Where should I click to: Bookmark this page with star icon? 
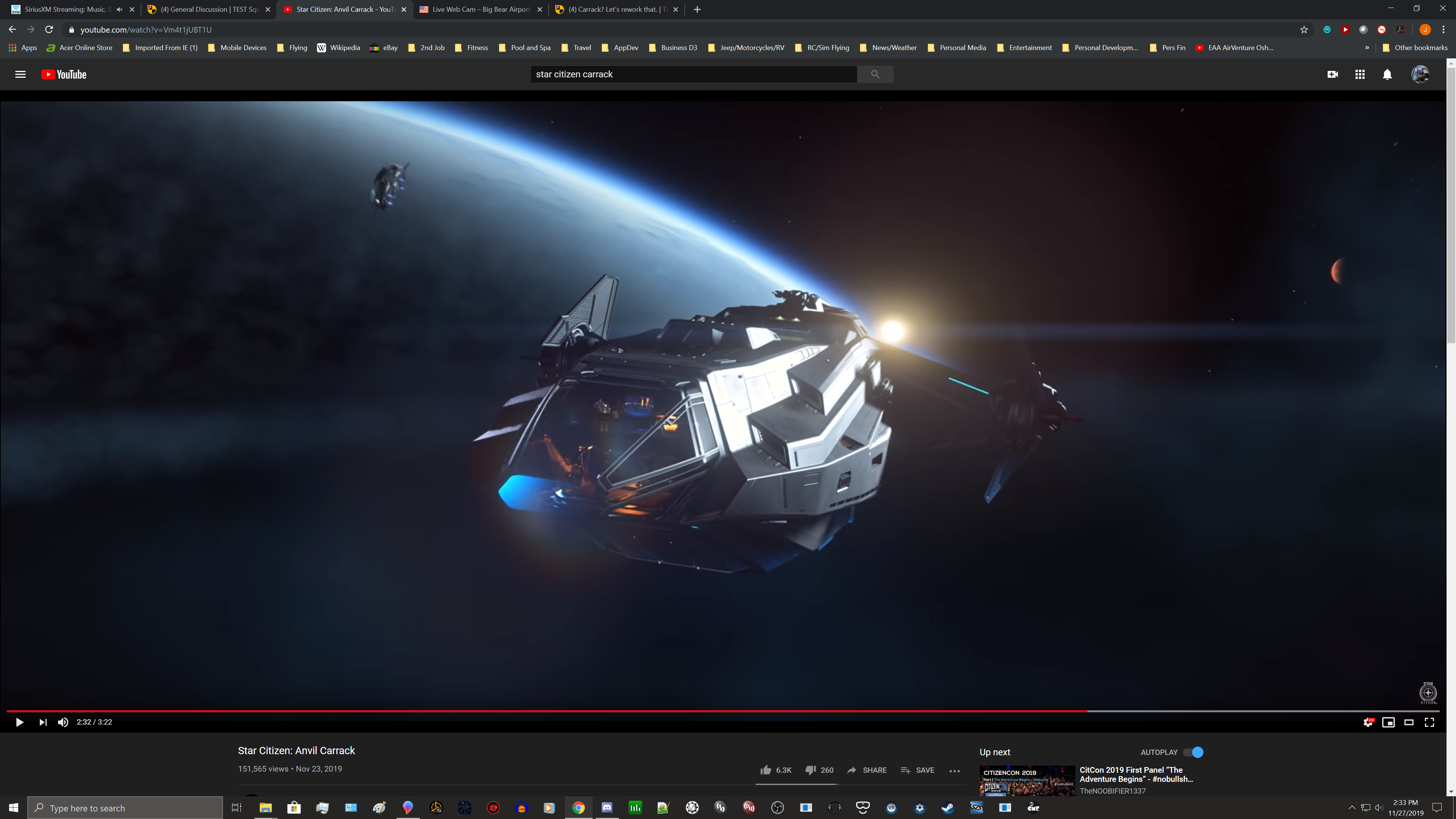point(1304,30)
